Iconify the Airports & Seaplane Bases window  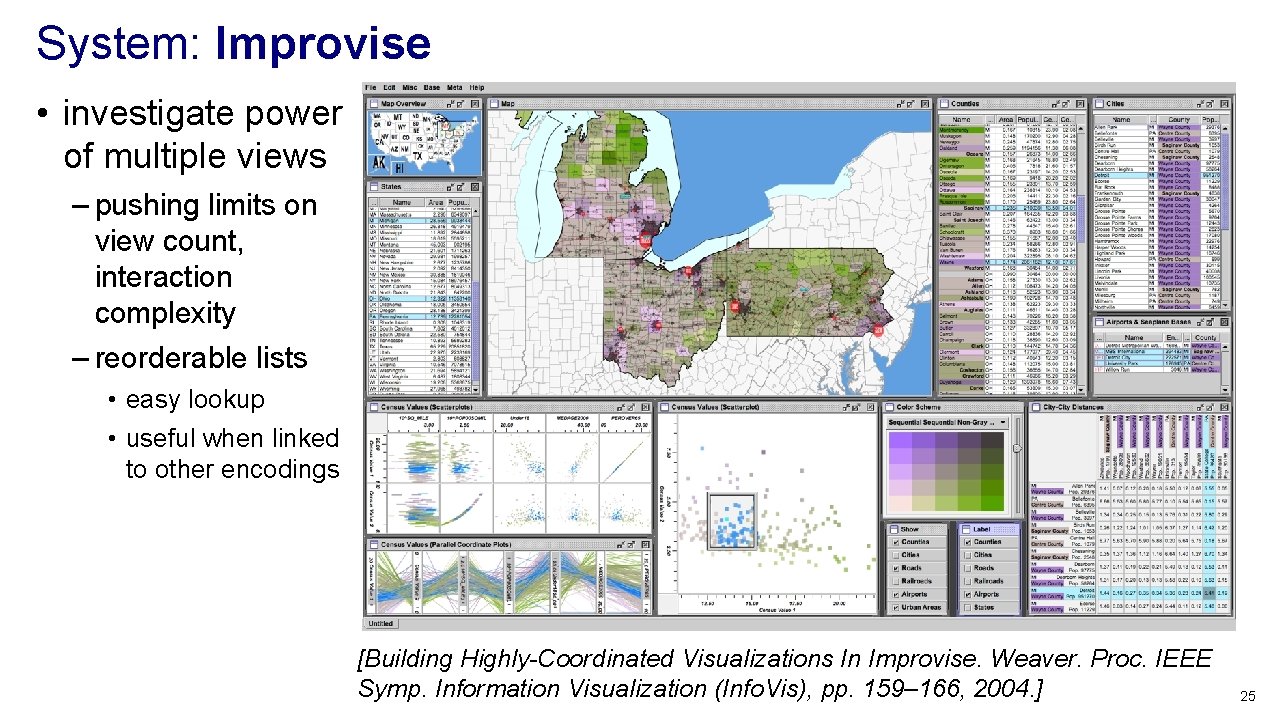tap(1203, 323)
